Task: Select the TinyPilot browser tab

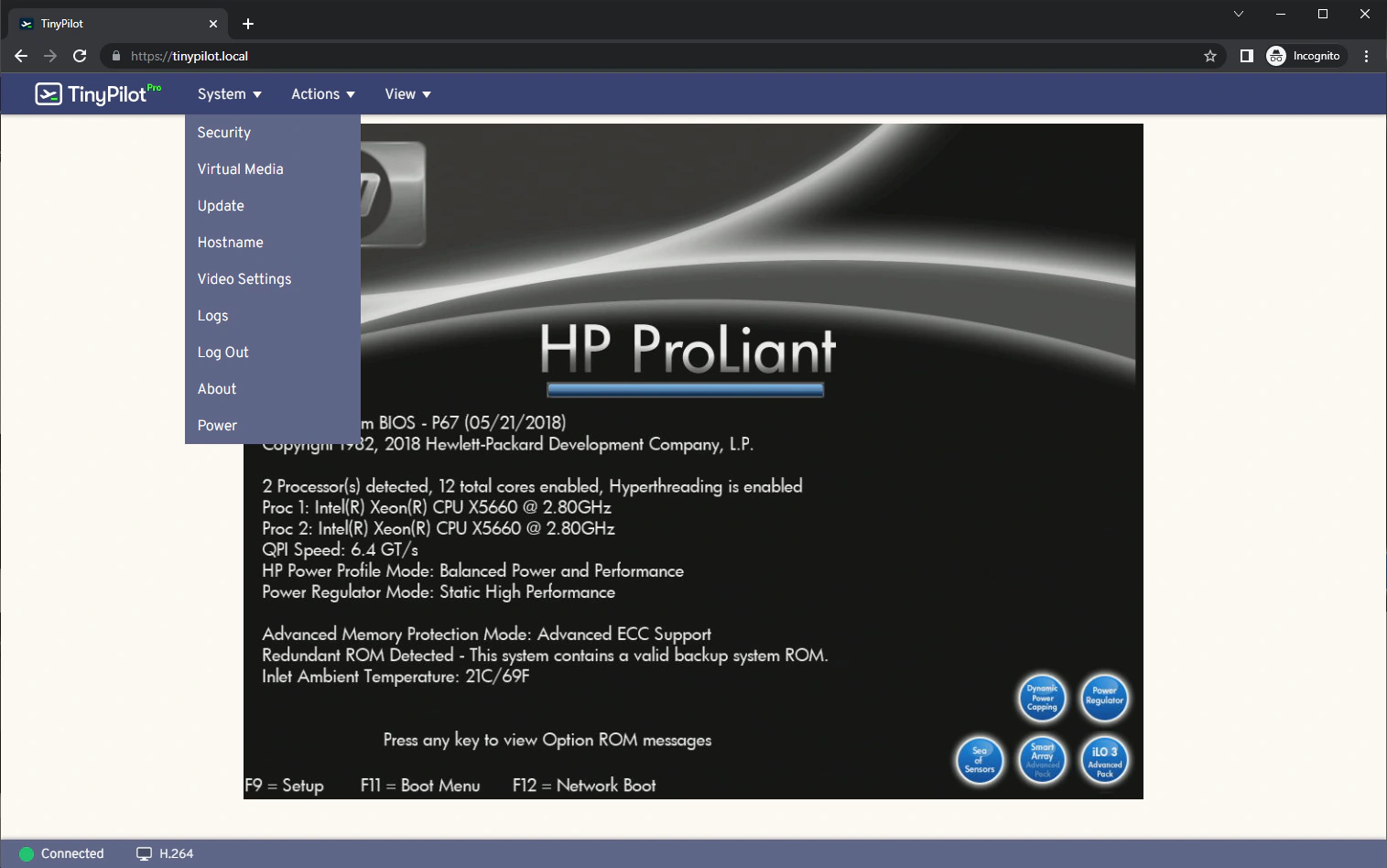Action: pos(119,24)
